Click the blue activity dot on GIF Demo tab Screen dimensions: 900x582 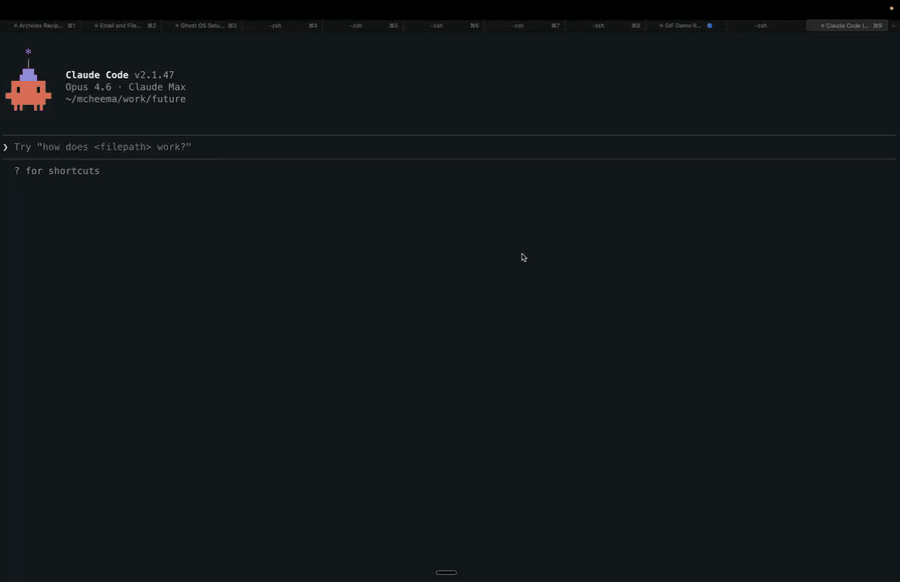tap(709, 25)
